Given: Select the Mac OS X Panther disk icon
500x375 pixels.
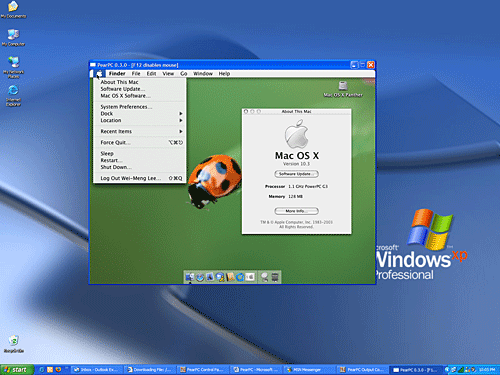Looking at the screenshot, I should click(343, 89).
